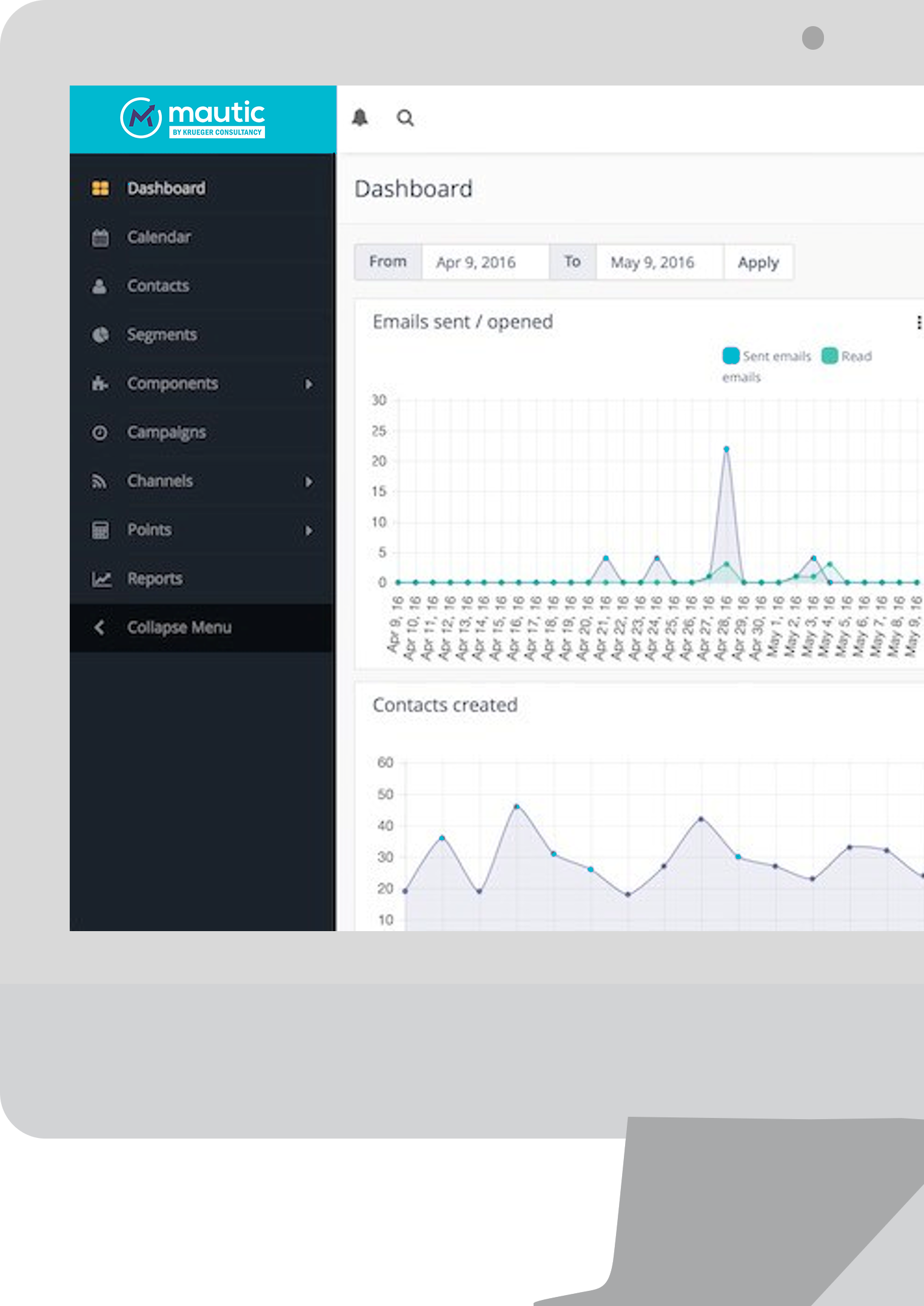Image resolution: width=924 pixels, height=1306 pixels.
Task: Toggle the Sent emails legend swatch
Action: click(731, 356)
